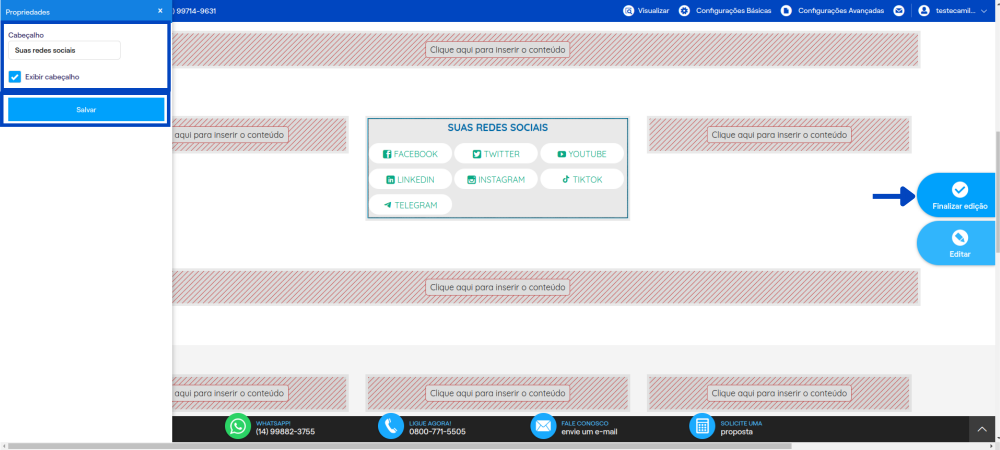Click the Editar floating button
The image size is (1000, 450).
coord(957,243)
